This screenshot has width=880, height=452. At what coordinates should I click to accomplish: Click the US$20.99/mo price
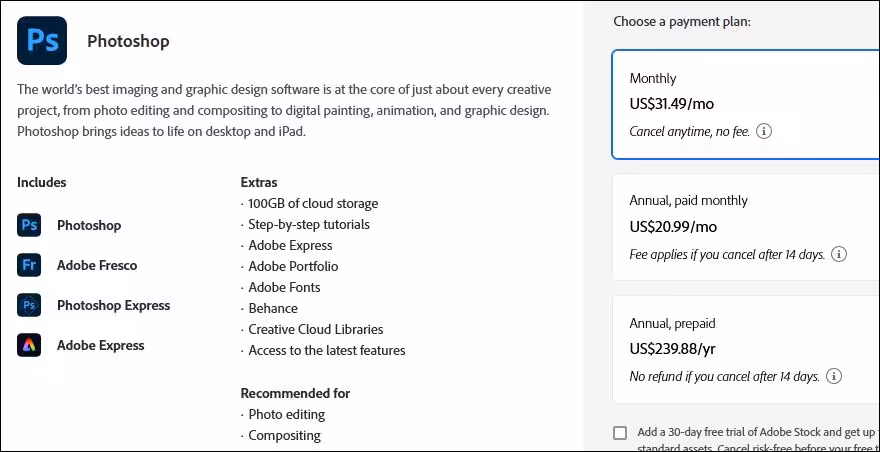pyautogui.click(x=673, y=227)
